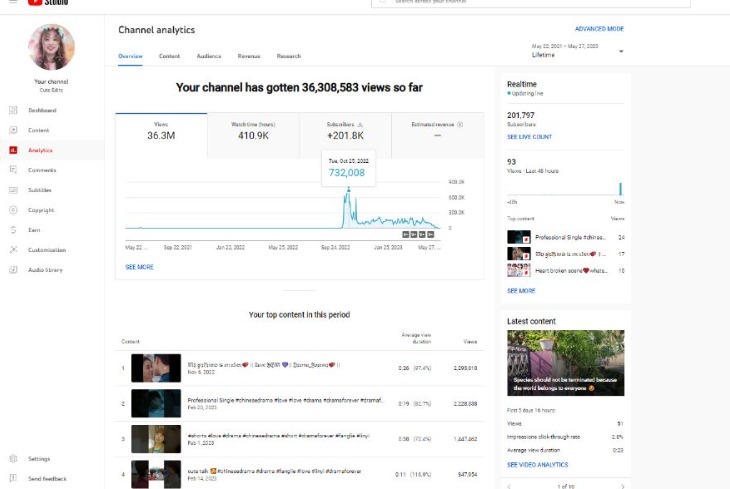Select the Analytics sidebar icon
730x489 pixels.
pos(13,150)
